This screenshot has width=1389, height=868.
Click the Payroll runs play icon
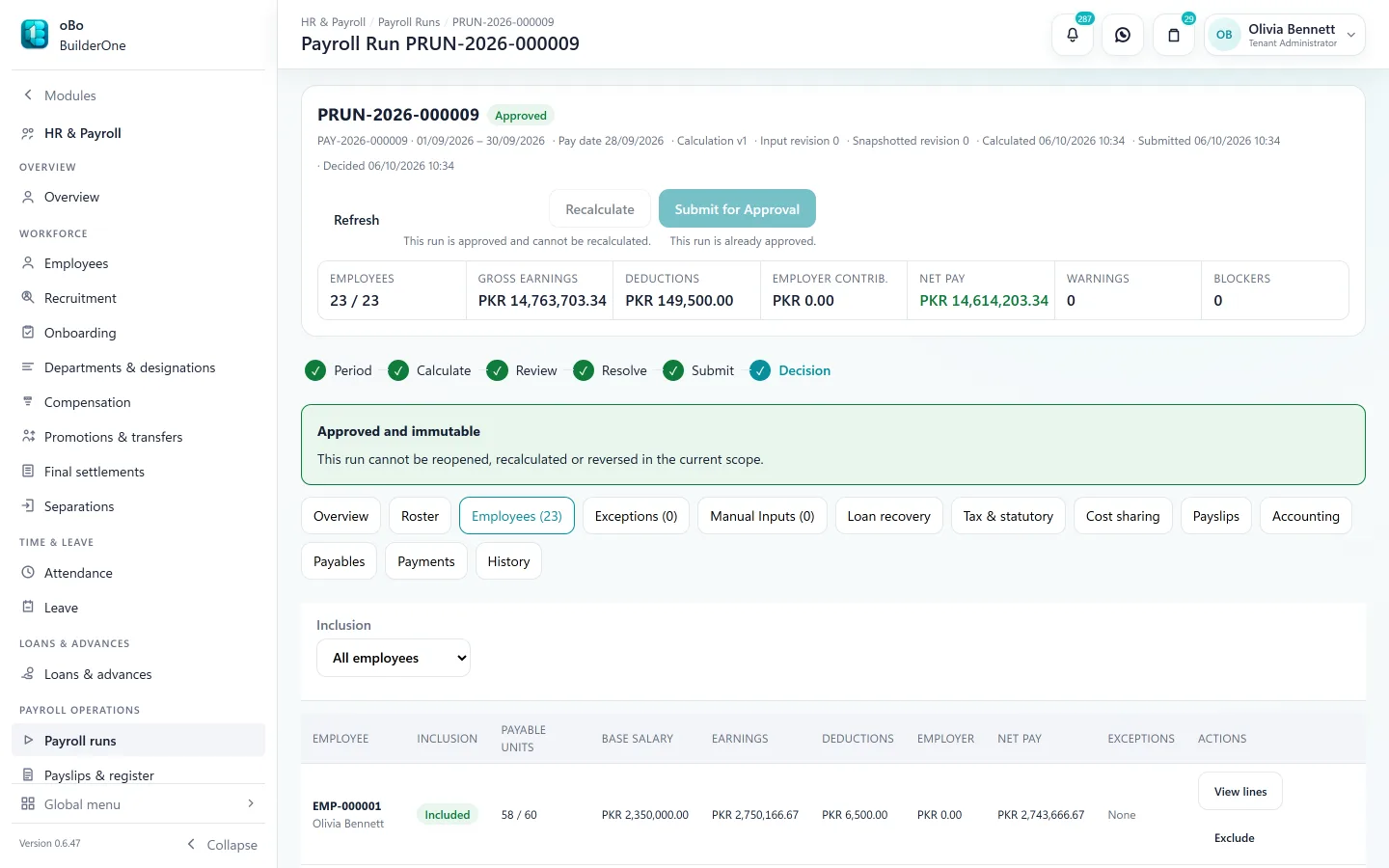(x=28, y=741)
